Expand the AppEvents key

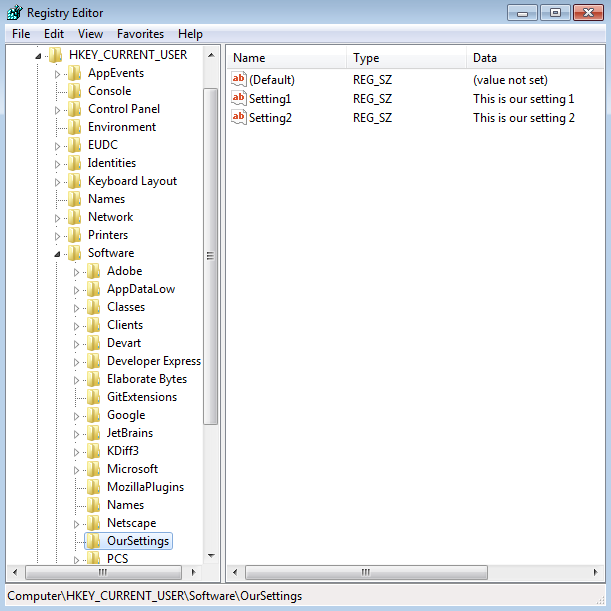pyautogui.click(x=57, y=74)
